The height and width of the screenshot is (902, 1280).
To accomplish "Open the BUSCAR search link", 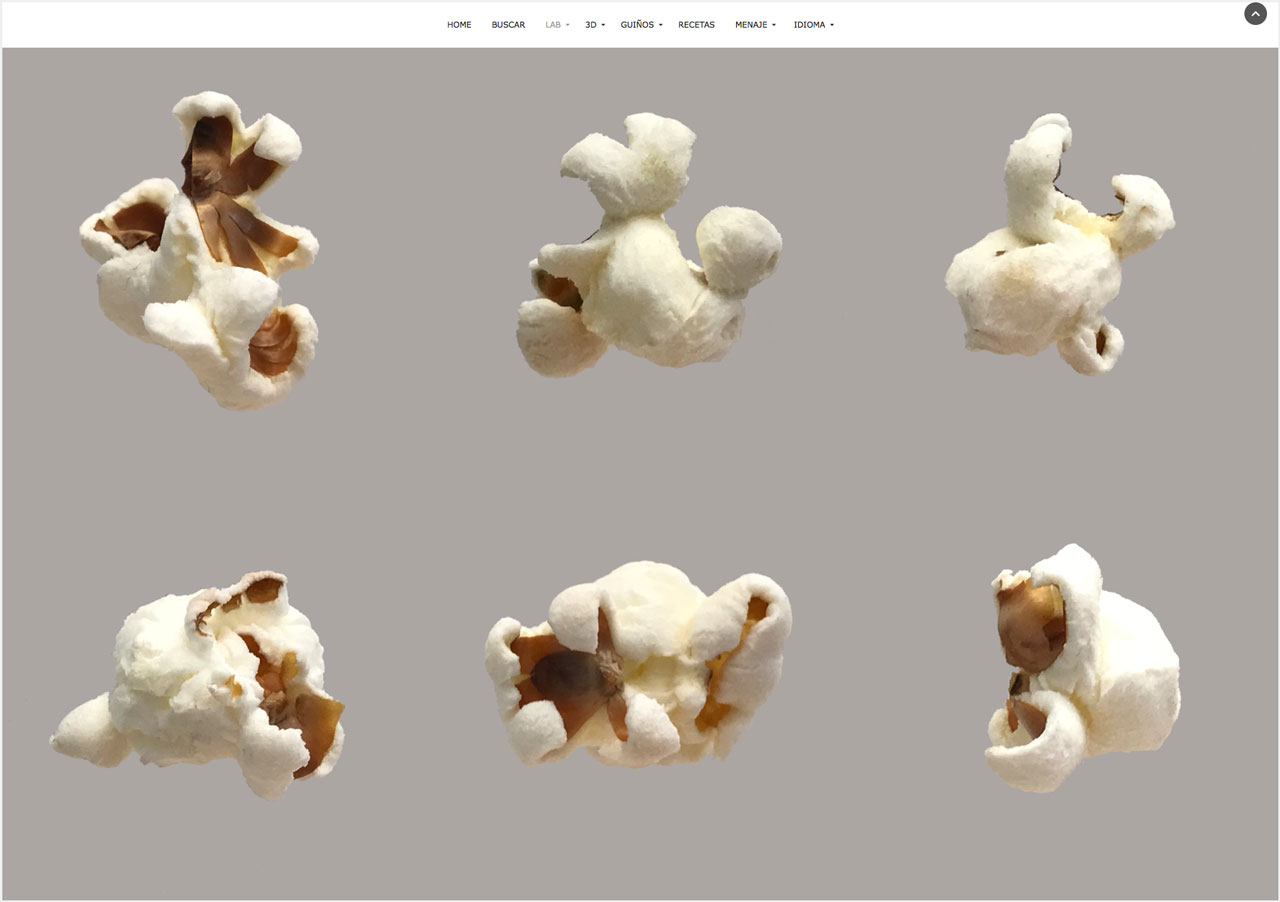I will (x=508, y=25).
